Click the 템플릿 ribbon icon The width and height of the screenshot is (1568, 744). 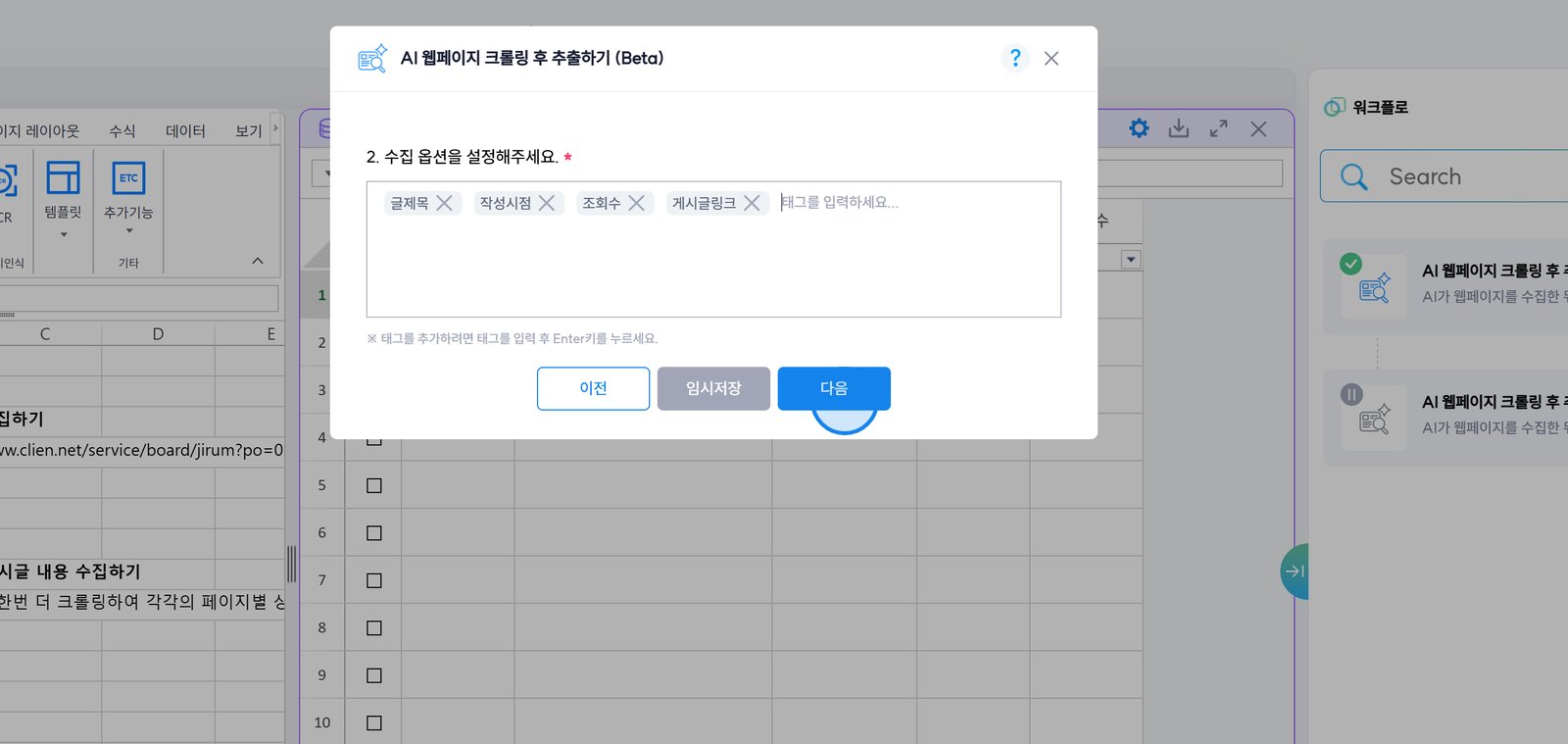point(64,178)
